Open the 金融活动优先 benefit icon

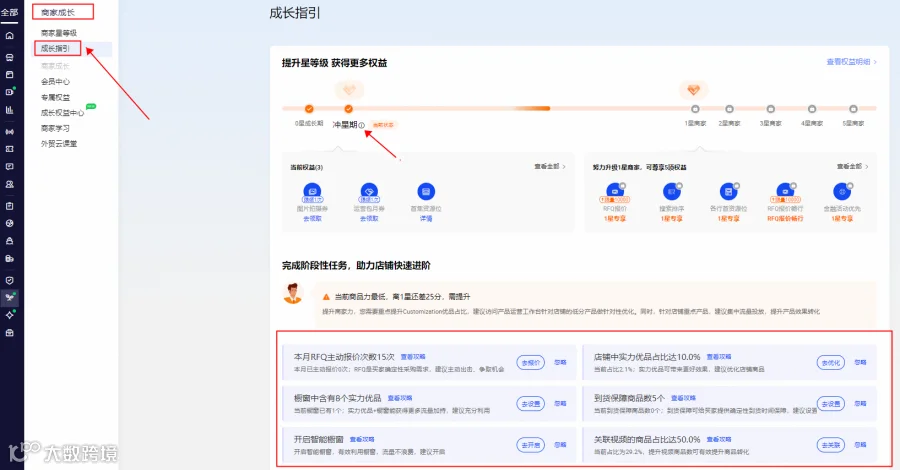(x=843, y=191)
